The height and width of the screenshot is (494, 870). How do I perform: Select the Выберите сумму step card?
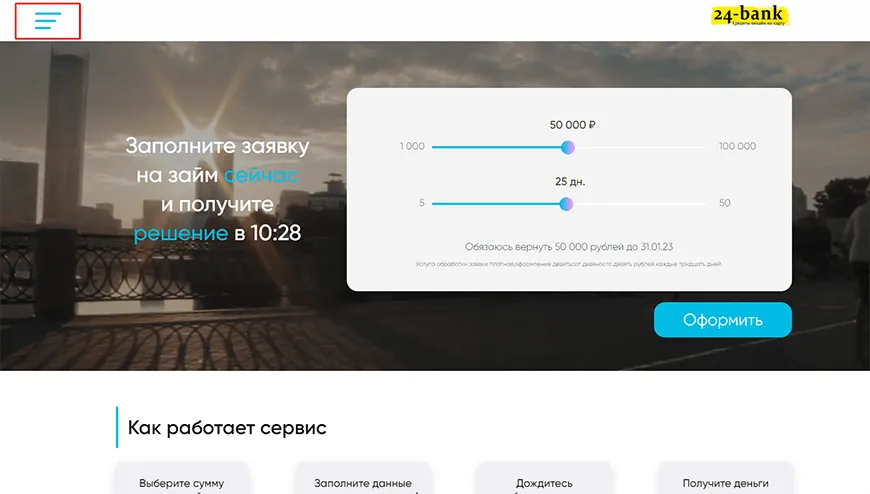click(181, 478)
